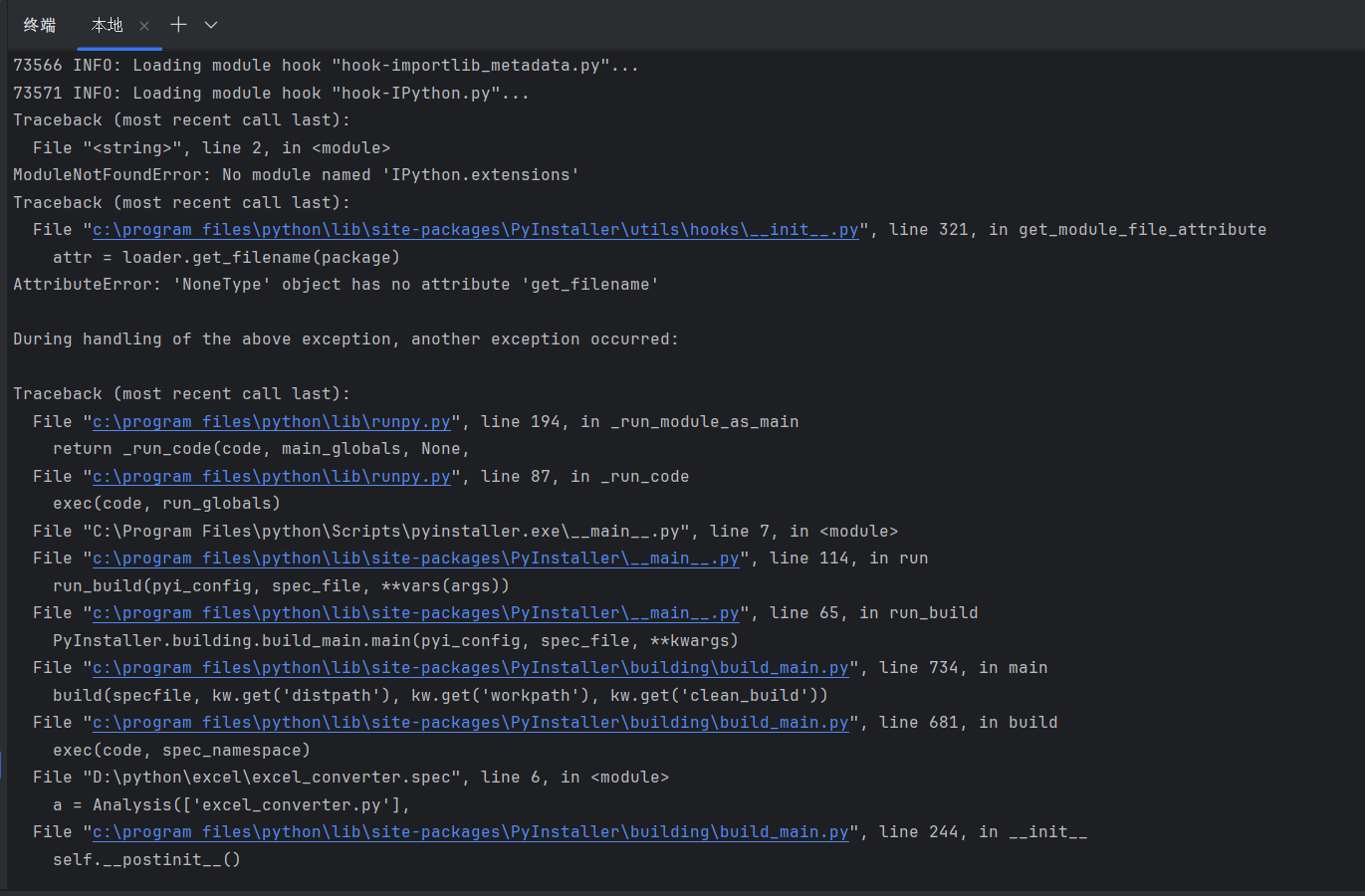Open hooks\__init__.py link at line 321

(x=475, y=230)
